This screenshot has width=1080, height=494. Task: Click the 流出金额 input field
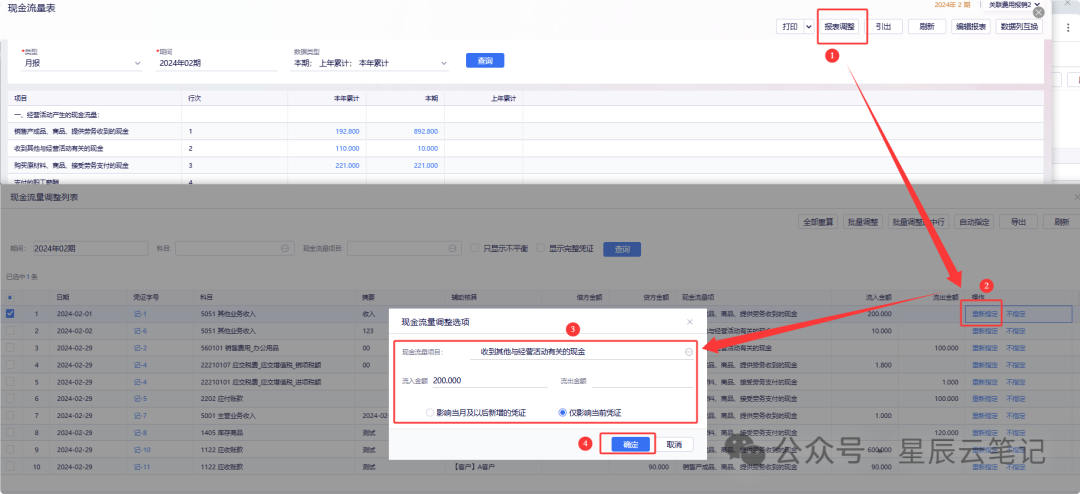tap(640, 381)
